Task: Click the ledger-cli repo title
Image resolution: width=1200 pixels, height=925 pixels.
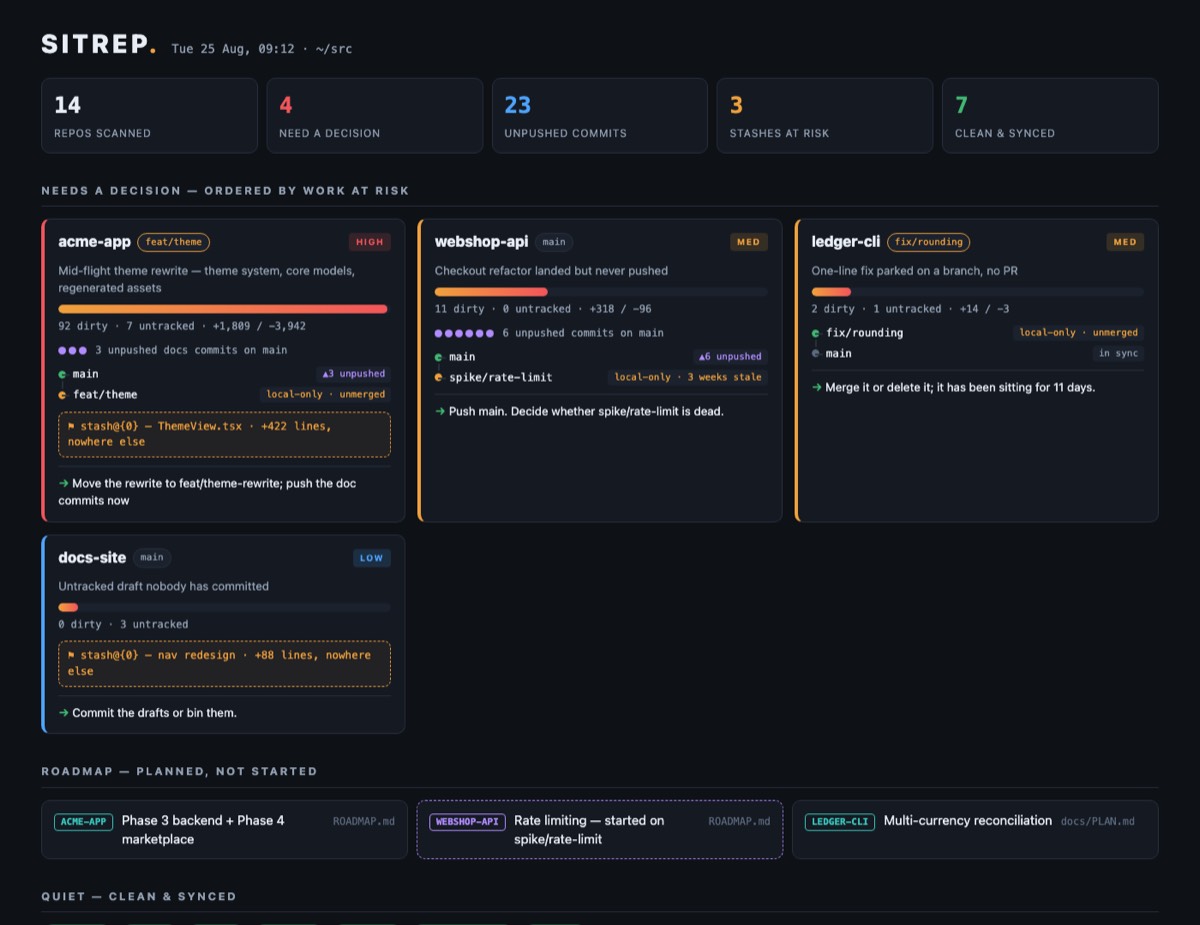Action: 846,242
